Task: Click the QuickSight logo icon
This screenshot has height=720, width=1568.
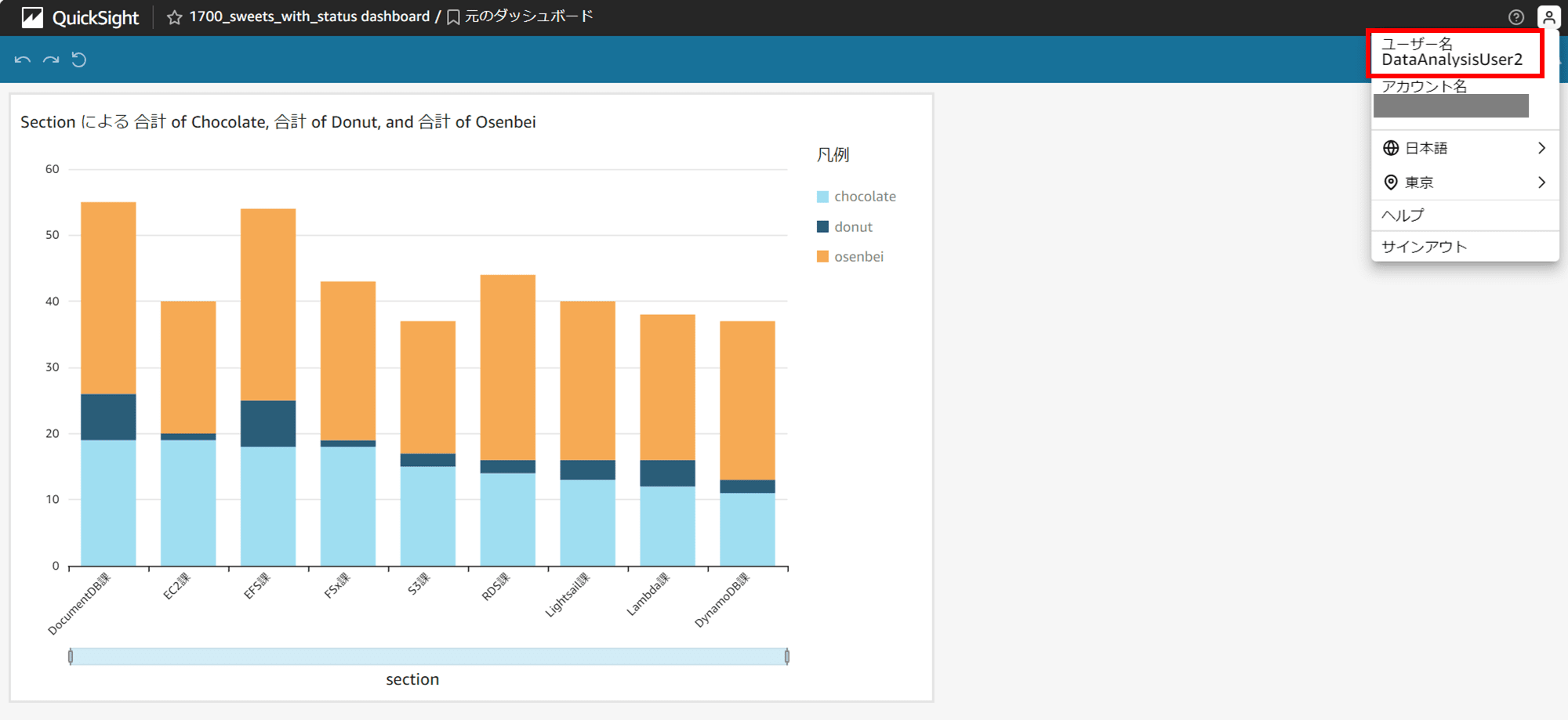Action: click(x=32, y=17)
